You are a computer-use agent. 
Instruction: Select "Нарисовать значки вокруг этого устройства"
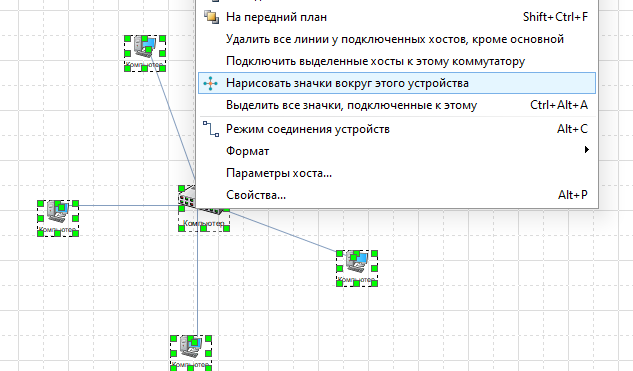[397, 83]
